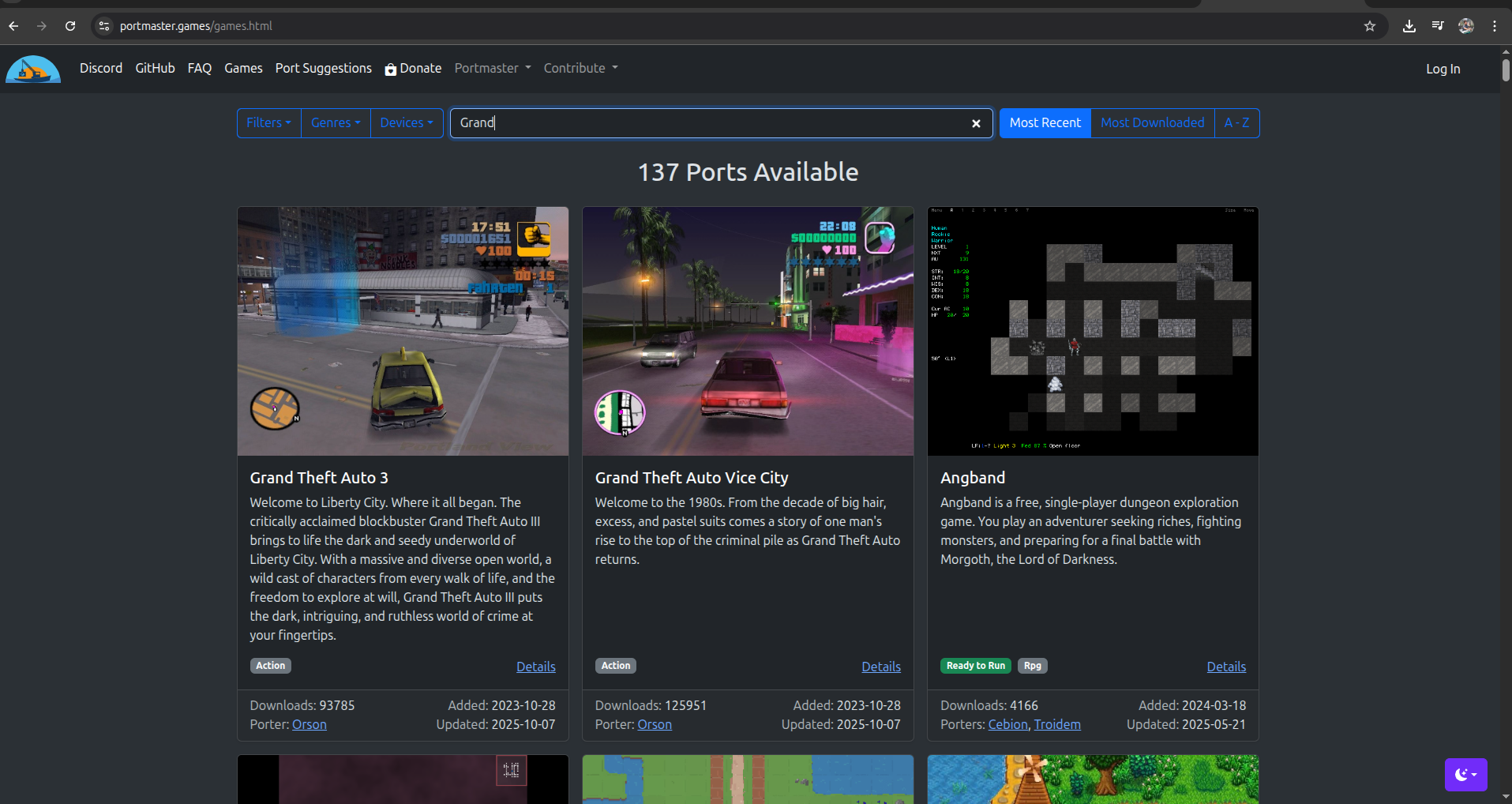Open browser three-dot menu
The image size is (1512, 804).
point(1495,26)
